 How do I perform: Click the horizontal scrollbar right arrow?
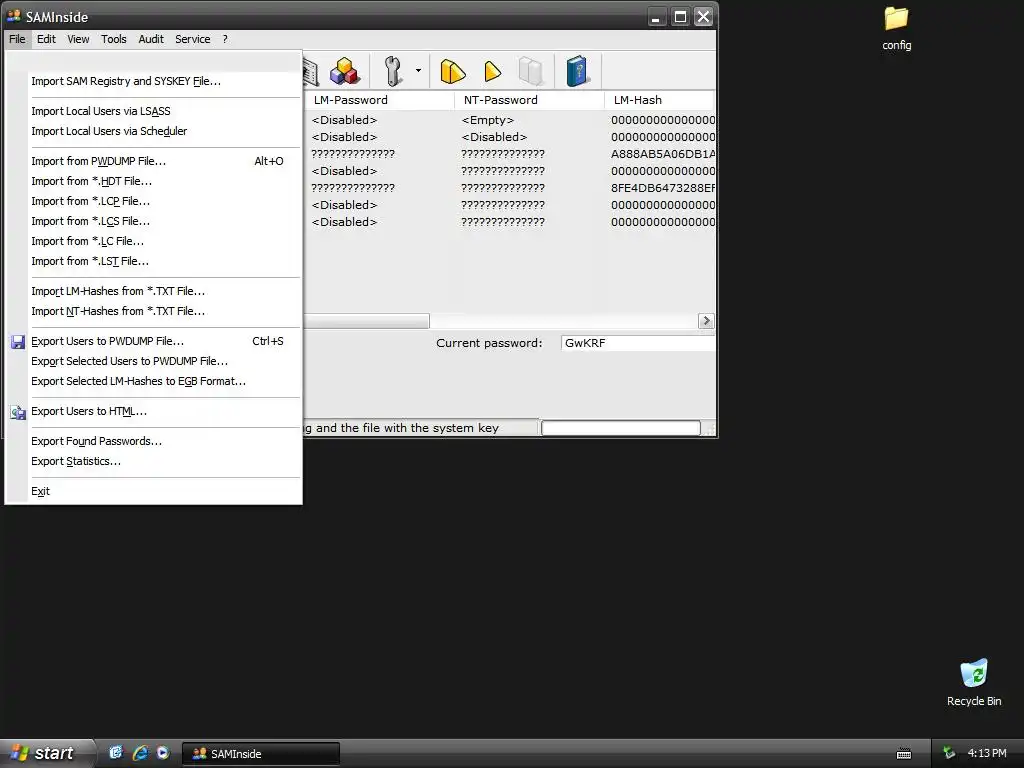[x=706, y=321]
